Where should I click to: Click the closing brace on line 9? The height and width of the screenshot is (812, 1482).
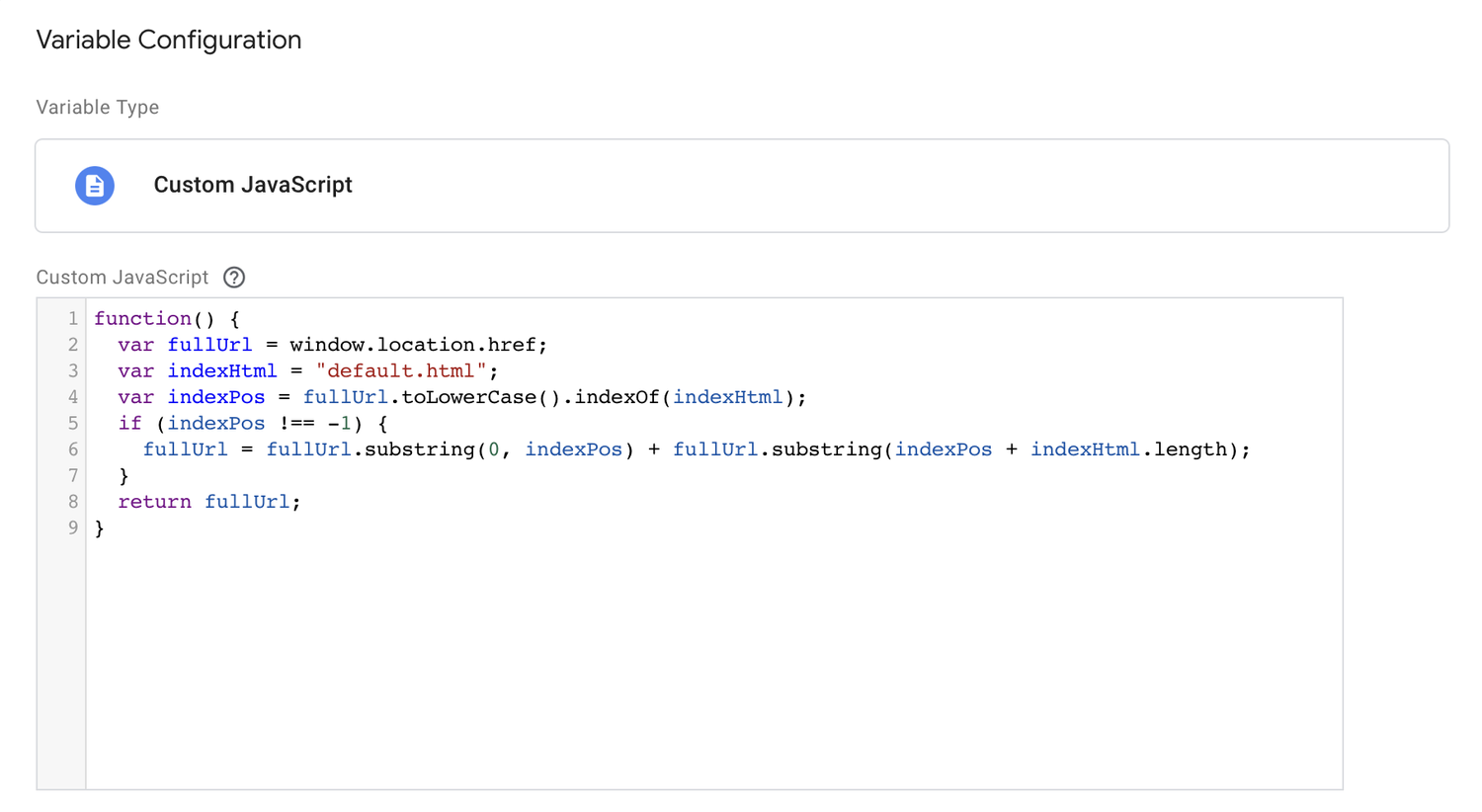pos(100,528)
